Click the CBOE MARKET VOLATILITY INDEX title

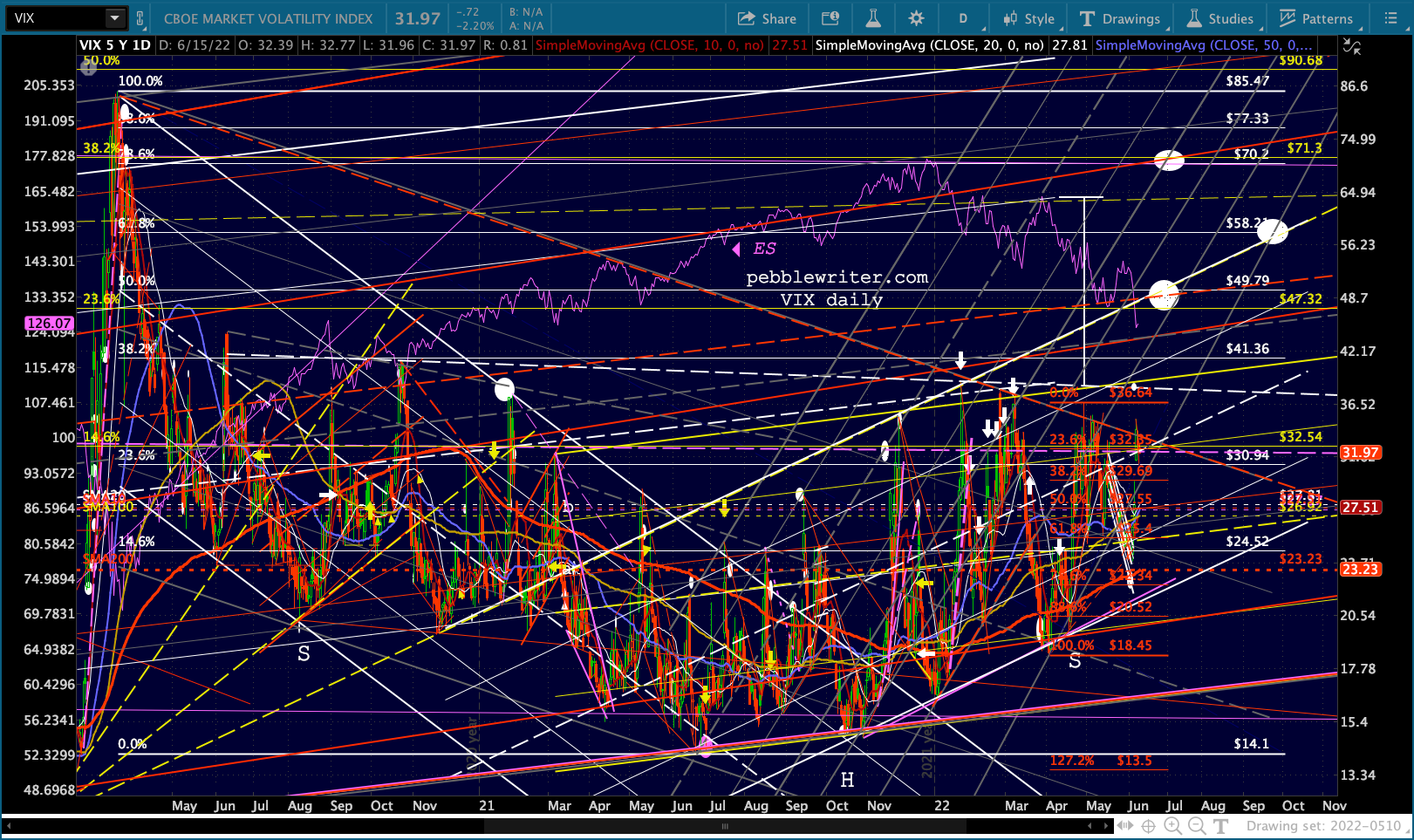269,18
